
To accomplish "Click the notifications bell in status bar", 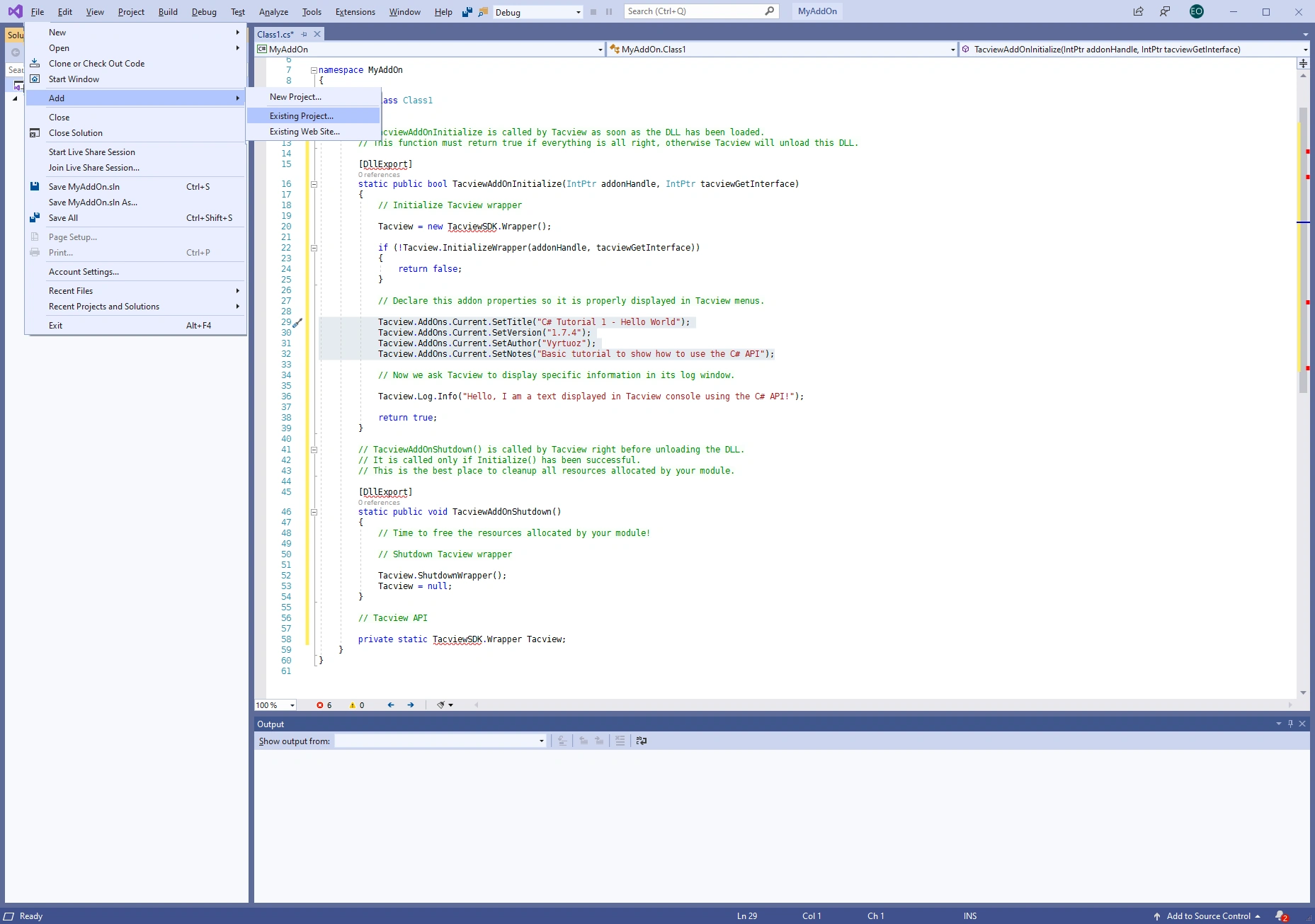I will (1281, 916).
